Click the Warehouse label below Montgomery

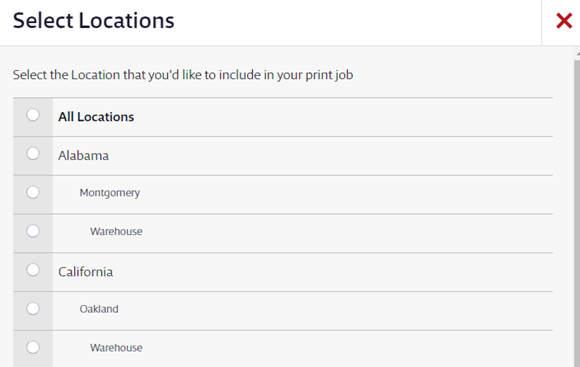[116, 232]
